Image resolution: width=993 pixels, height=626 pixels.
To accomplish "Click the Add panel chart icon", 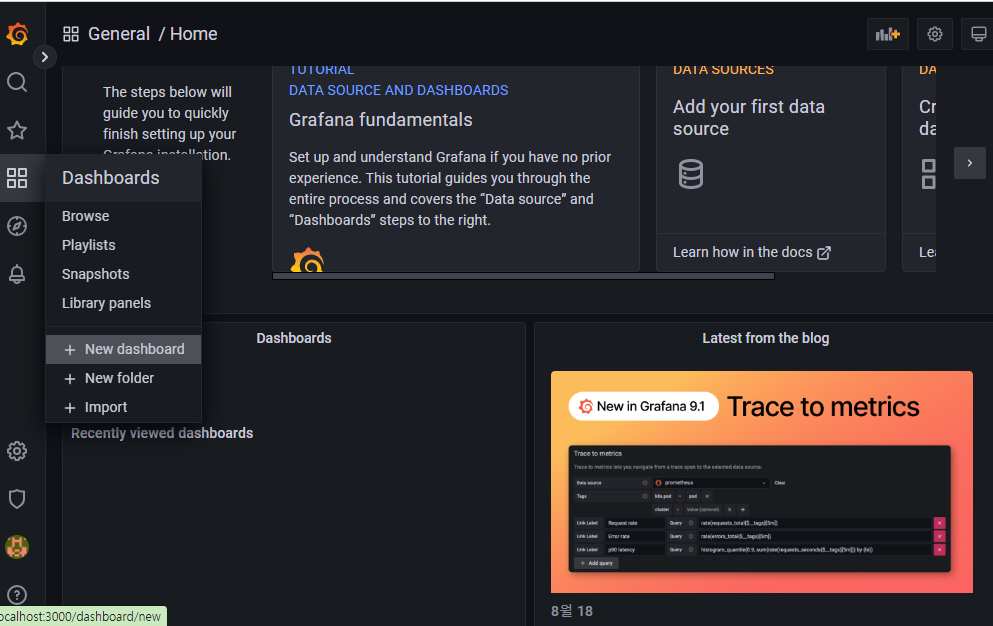I will 887,34.
